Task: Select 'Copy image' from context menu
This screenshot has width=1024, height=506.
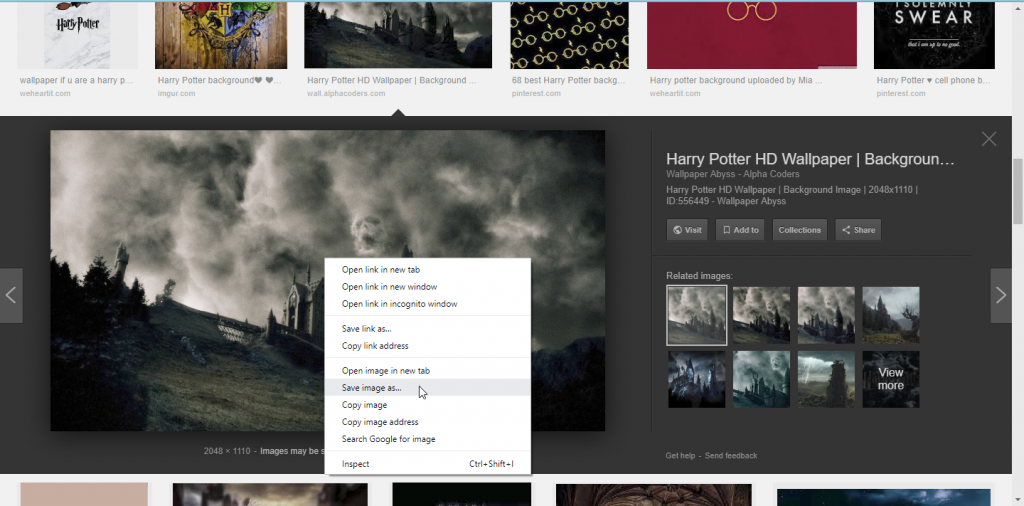Action: [x=428, y=405]
